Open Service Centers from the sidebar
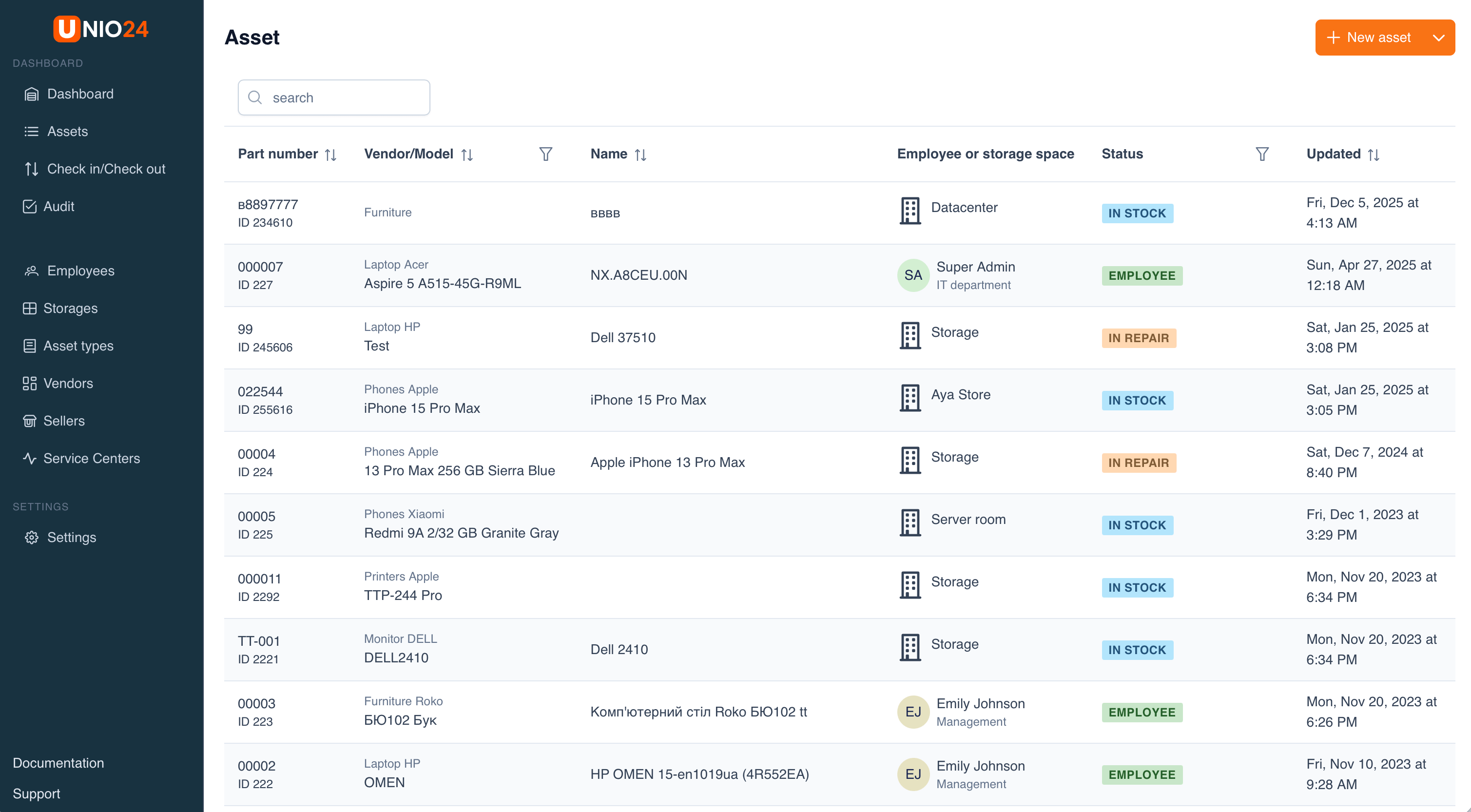The image size is (1471, 812). click(x=91, y=459)
